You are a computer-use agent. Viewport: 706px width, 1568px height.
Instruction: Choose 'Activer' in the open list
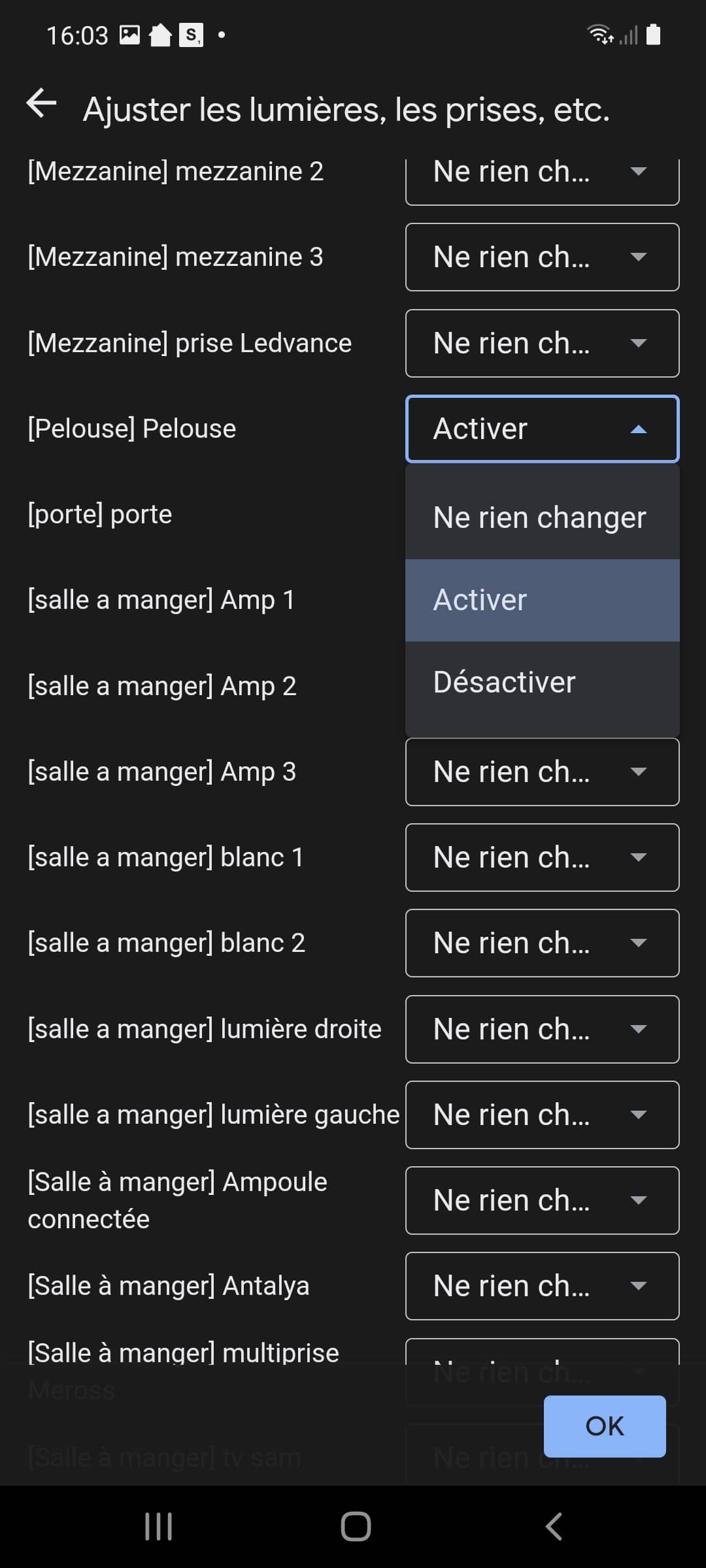(543, 600)
